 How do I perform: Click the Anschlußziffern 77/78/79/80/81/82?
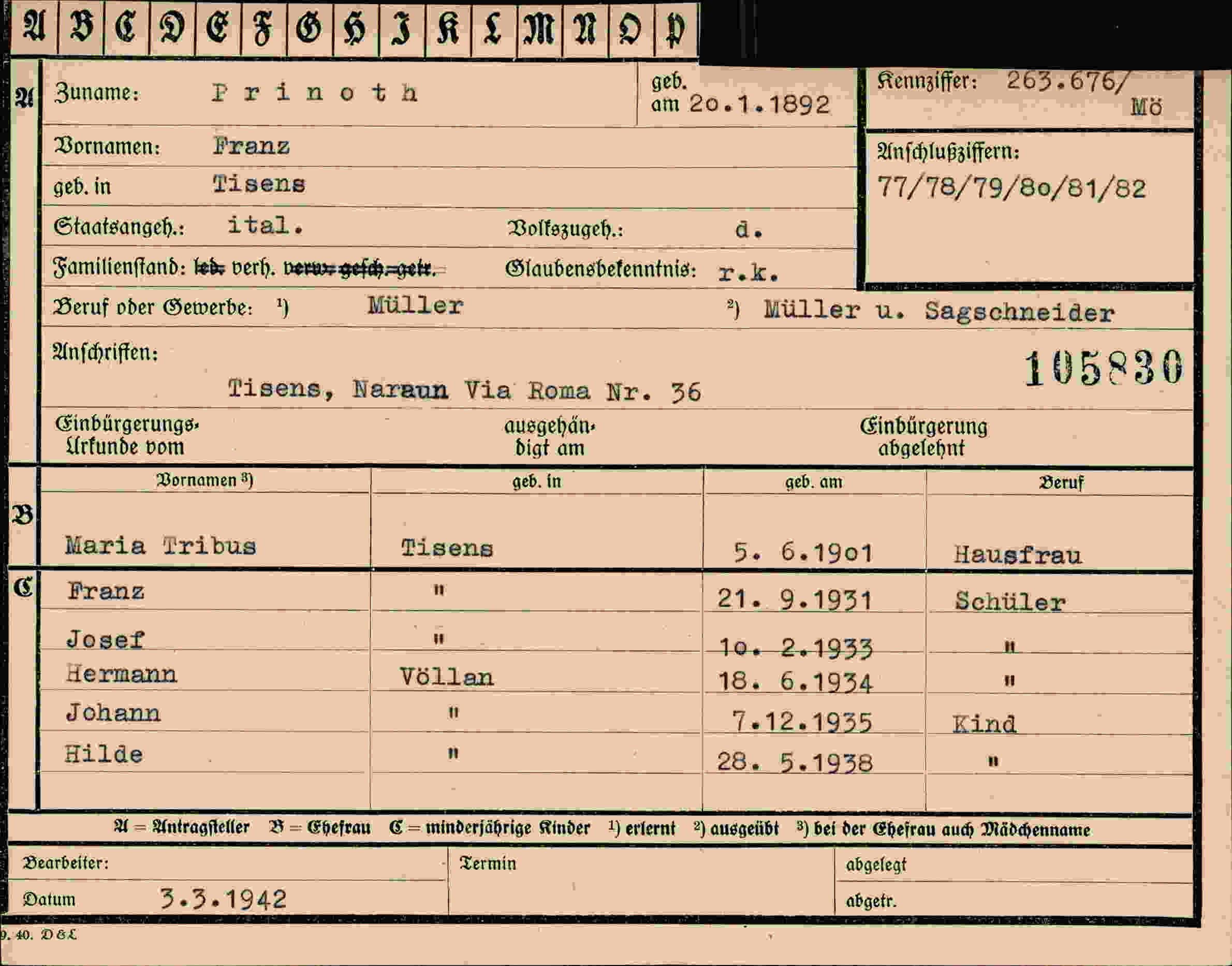(1011, 188)
